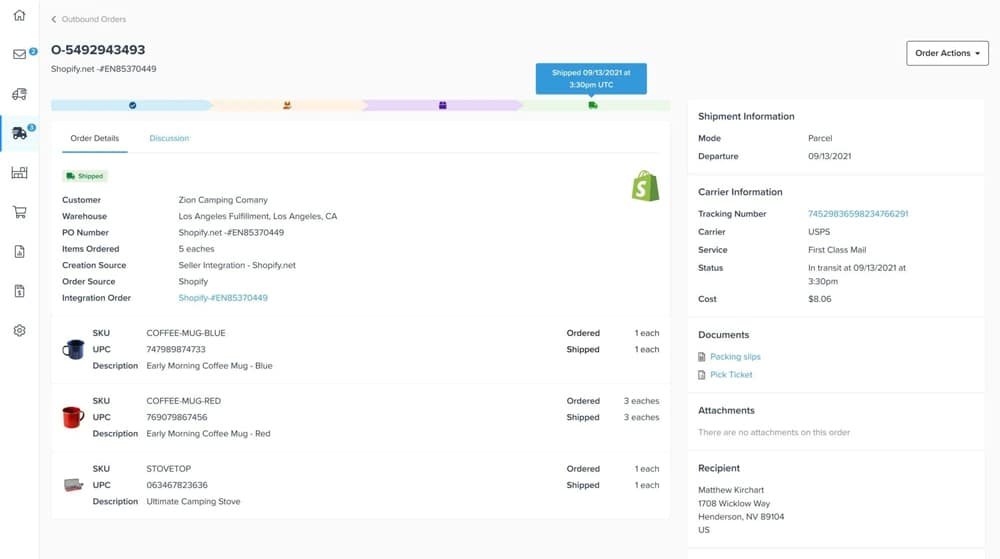Open the warehouse shelving icon in sidebar
Screen dimensions: 1000x559
pos(19,173)
